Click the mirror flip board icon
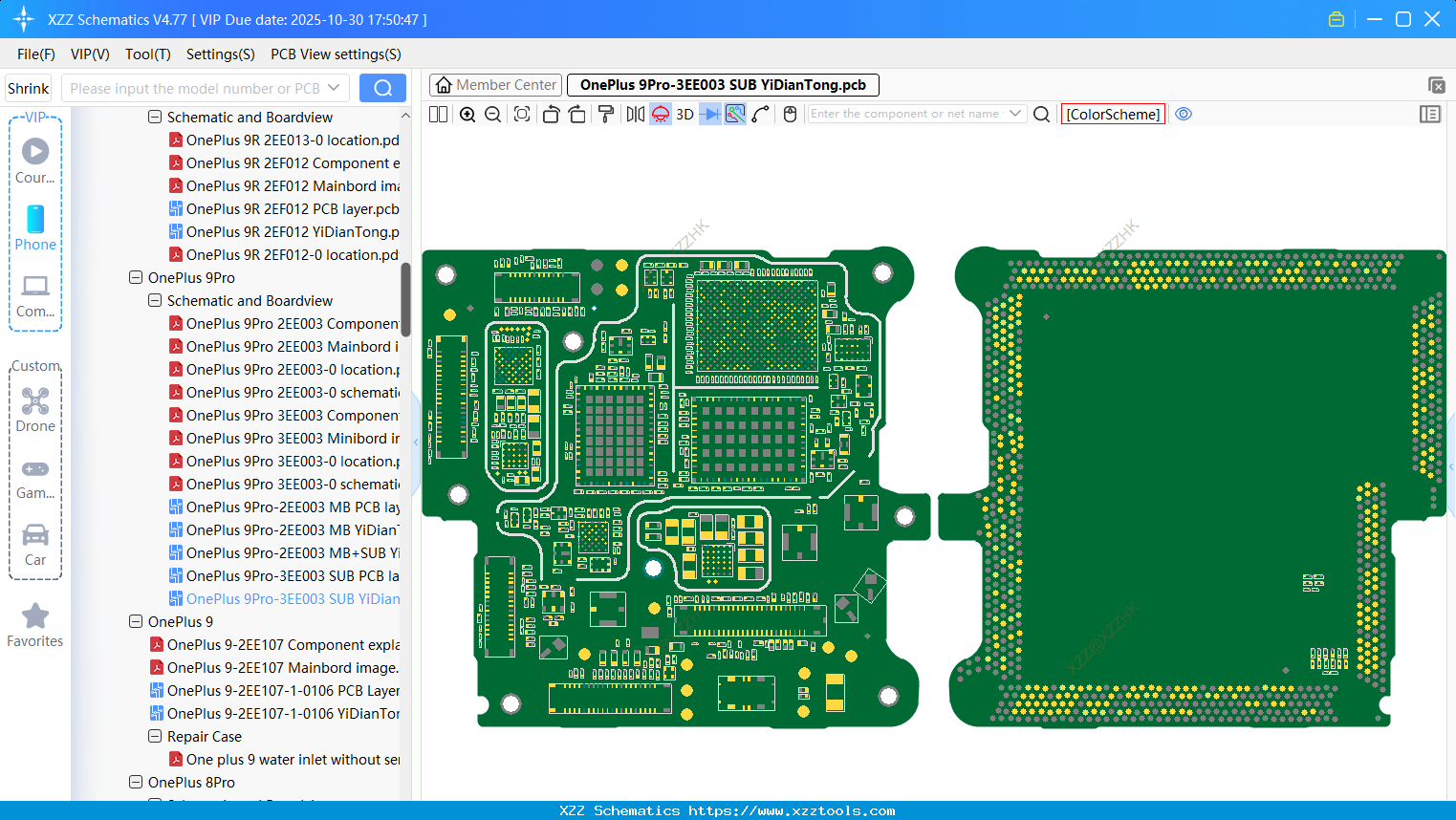This screenshot has height=820, width=1456. 635,115
